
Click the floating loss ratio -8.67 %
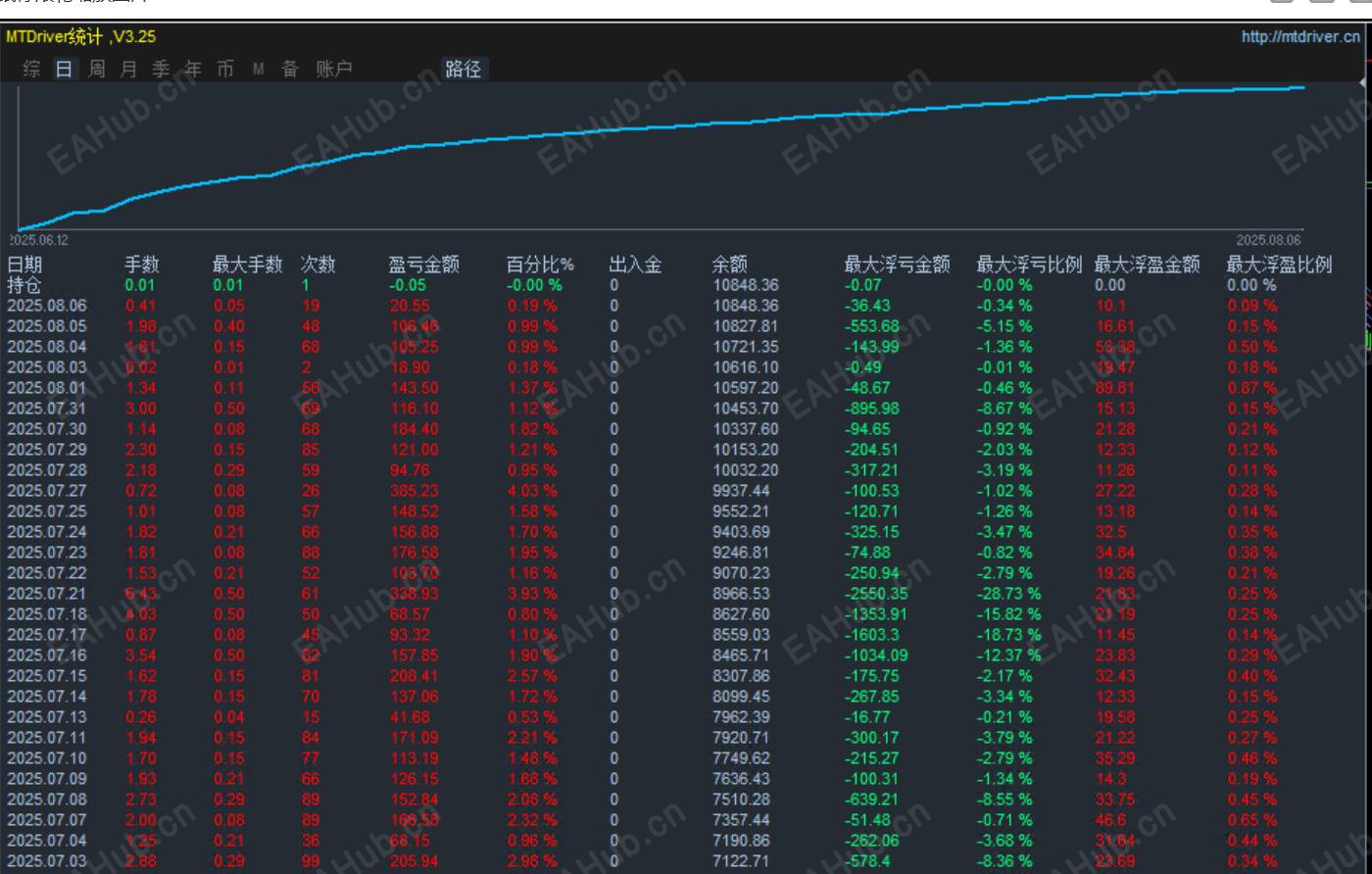pos(1004,409)
